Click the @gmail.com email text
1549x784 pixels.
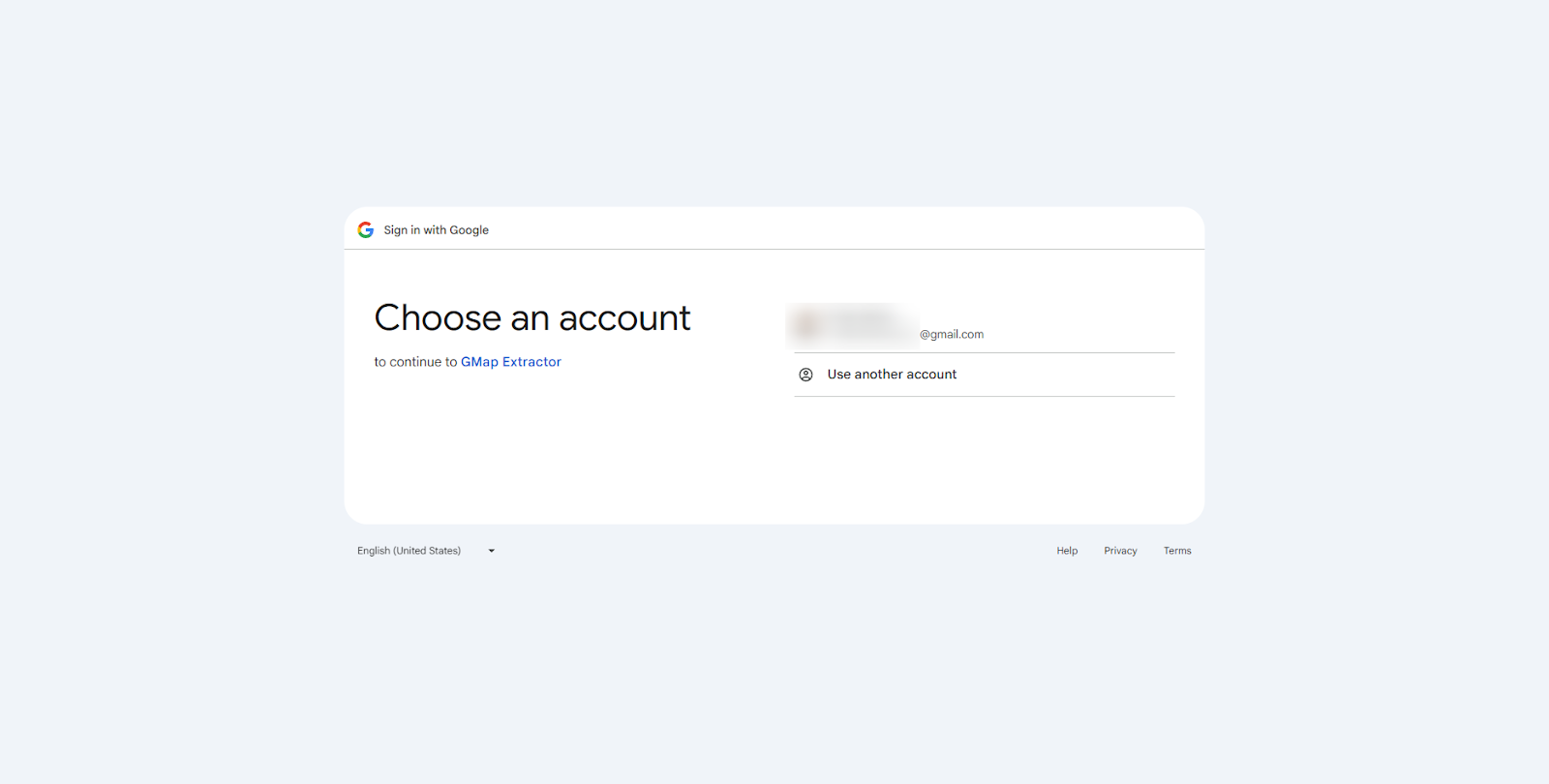click(x=952, y=333)
